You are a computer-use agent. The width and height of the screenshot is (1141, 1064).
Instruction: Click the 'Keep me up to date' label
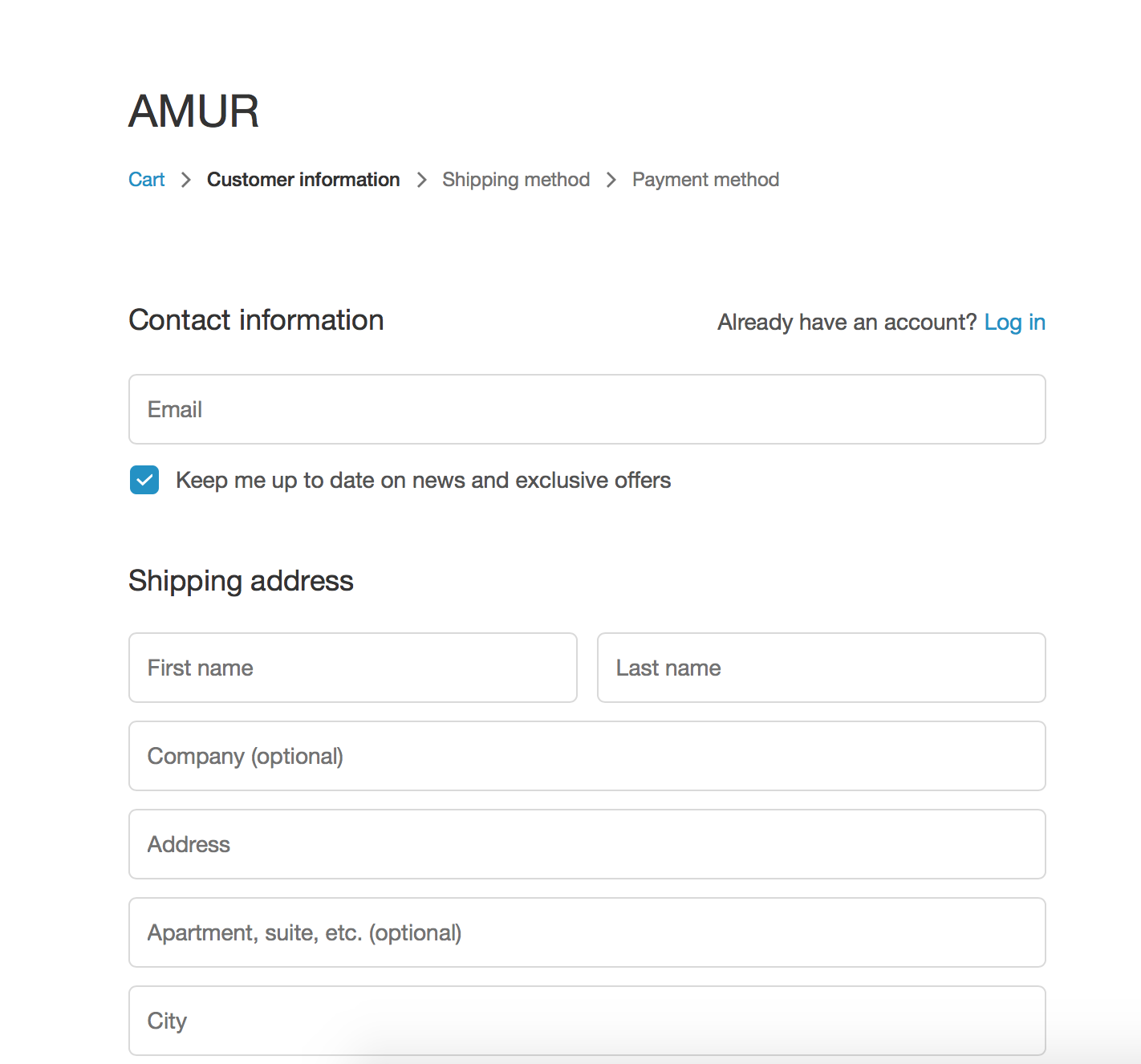423,481
